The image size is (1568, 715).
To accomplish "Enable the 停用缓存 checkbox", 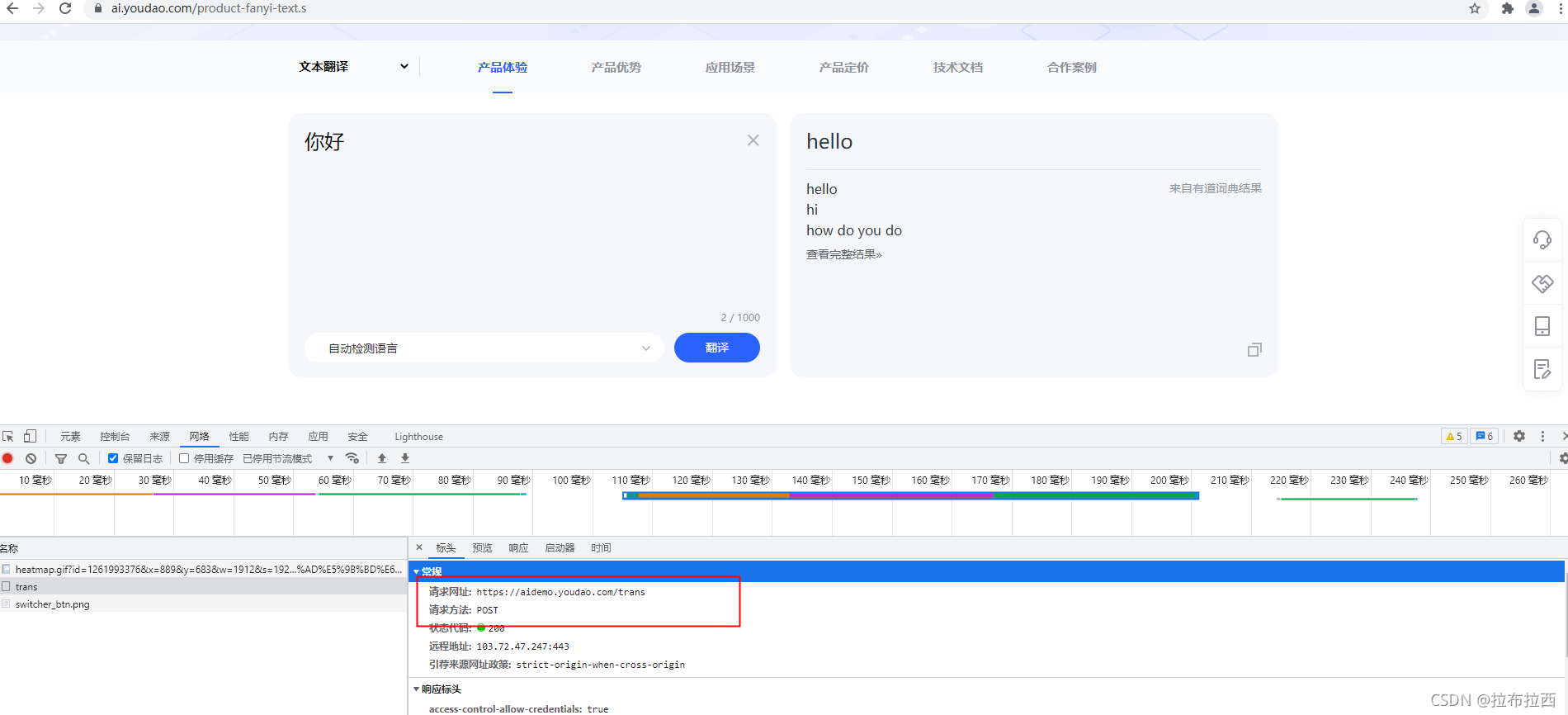I will coord(184,458).
